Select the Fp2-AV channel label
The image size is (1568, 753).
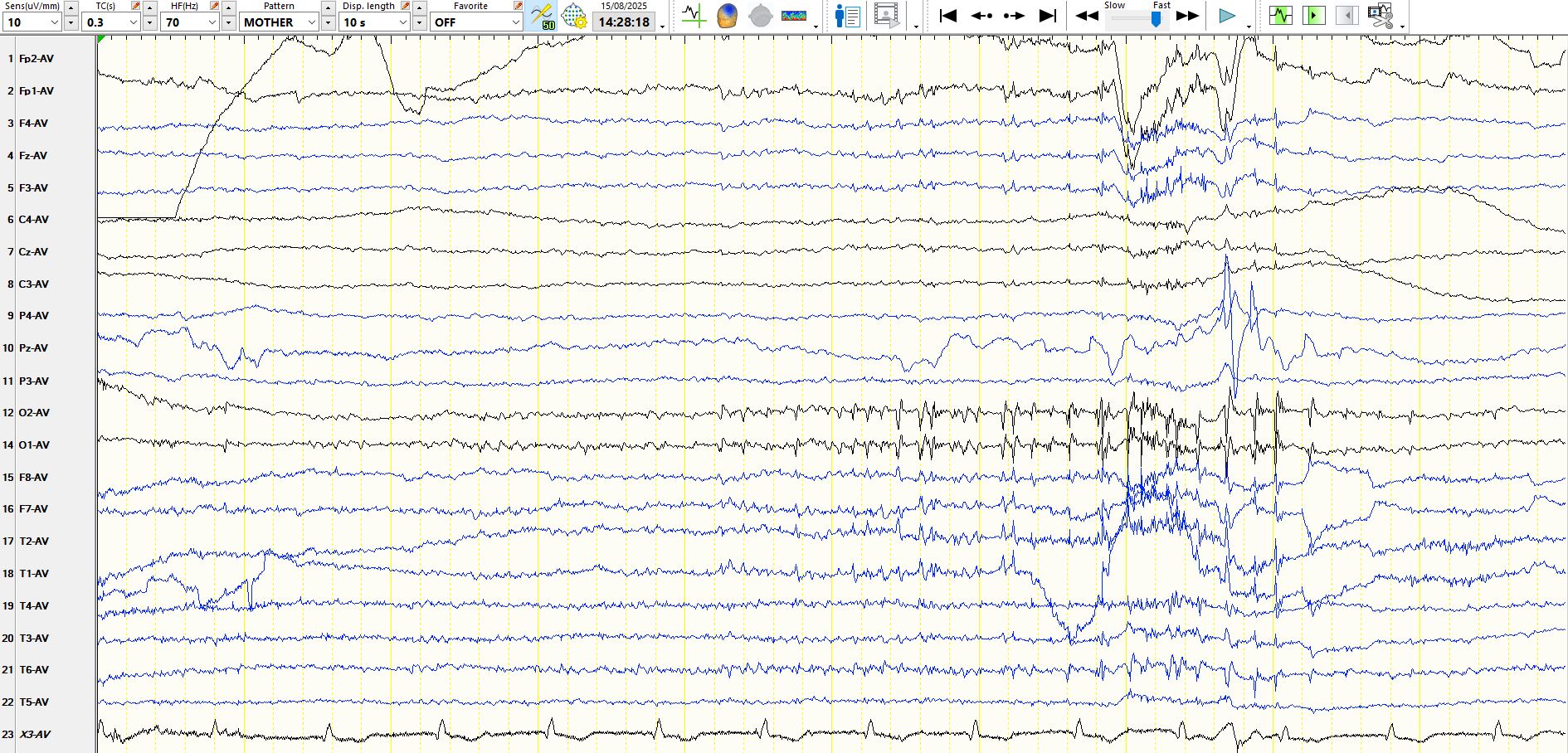pyautogui.click(x=37, y=59)
